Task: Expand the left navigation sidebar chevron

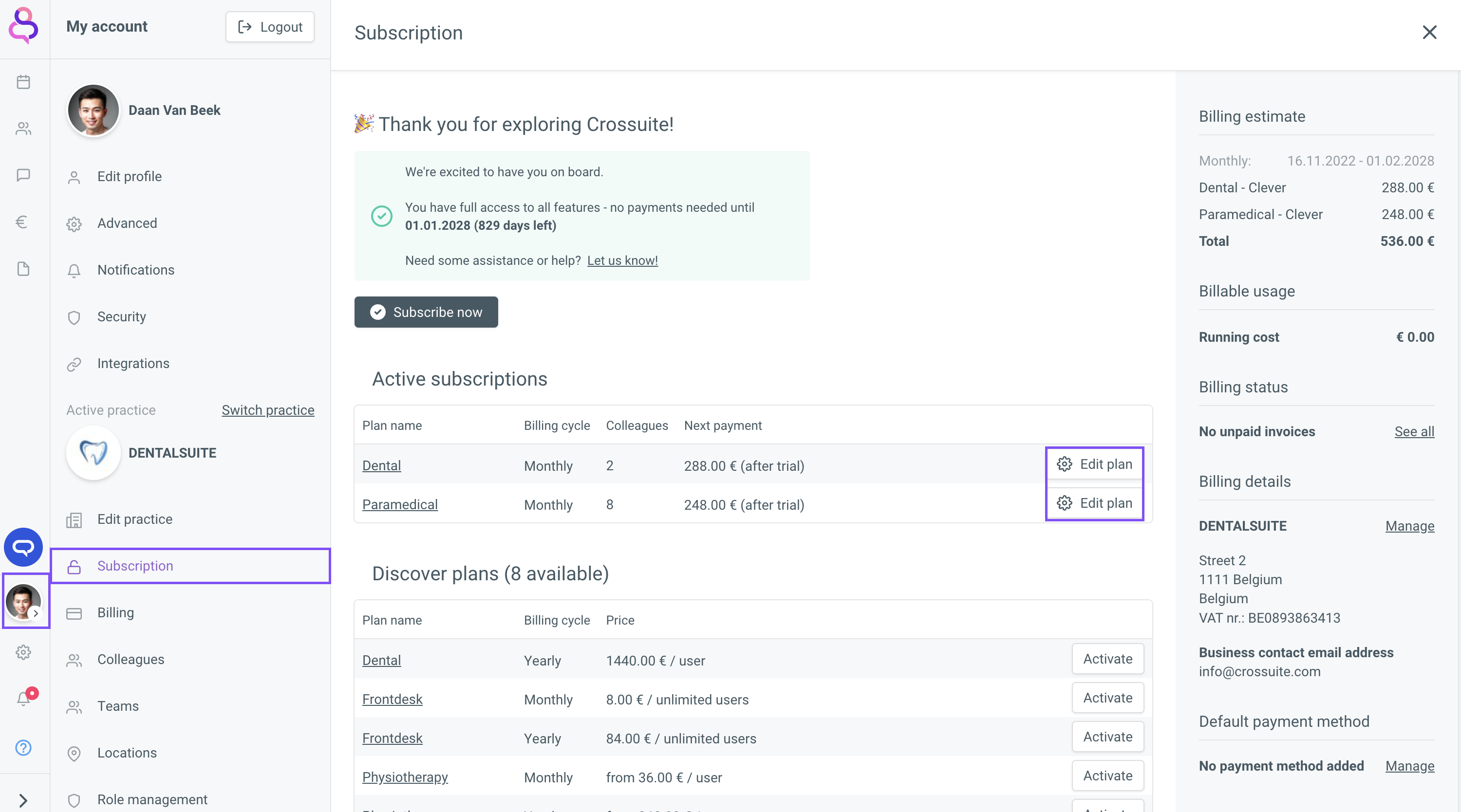Action: (23, 800)
